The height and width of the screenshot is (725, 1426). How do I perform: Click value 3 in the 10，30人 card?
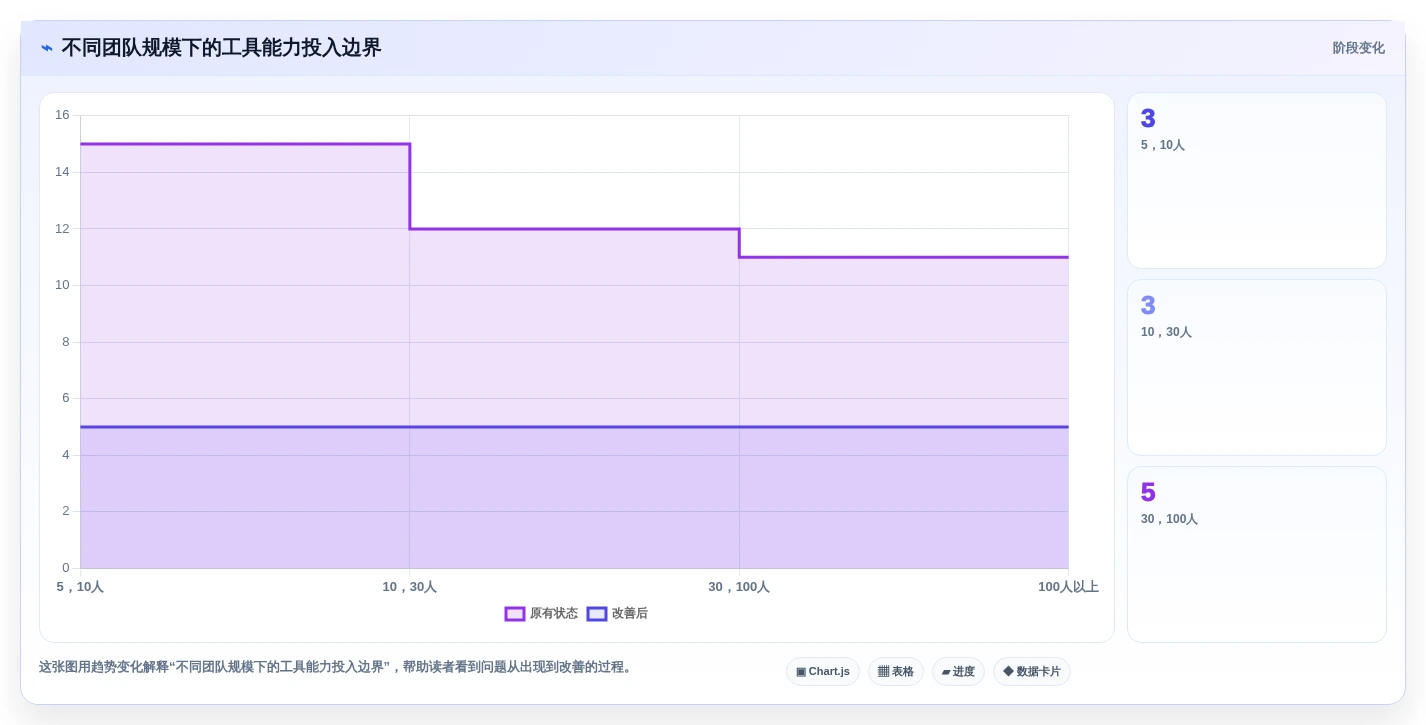click(x=1148, y=306)
